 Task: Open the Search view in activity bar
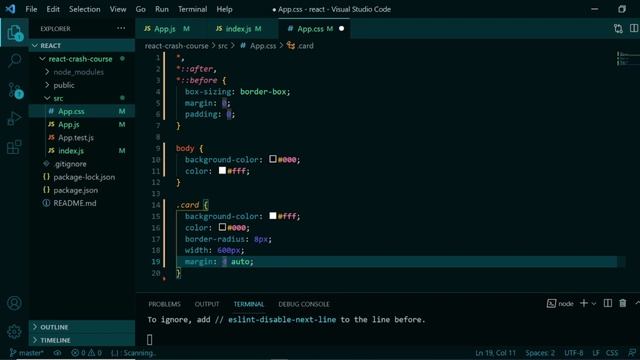pyautogui.click(x=15, y=61)
